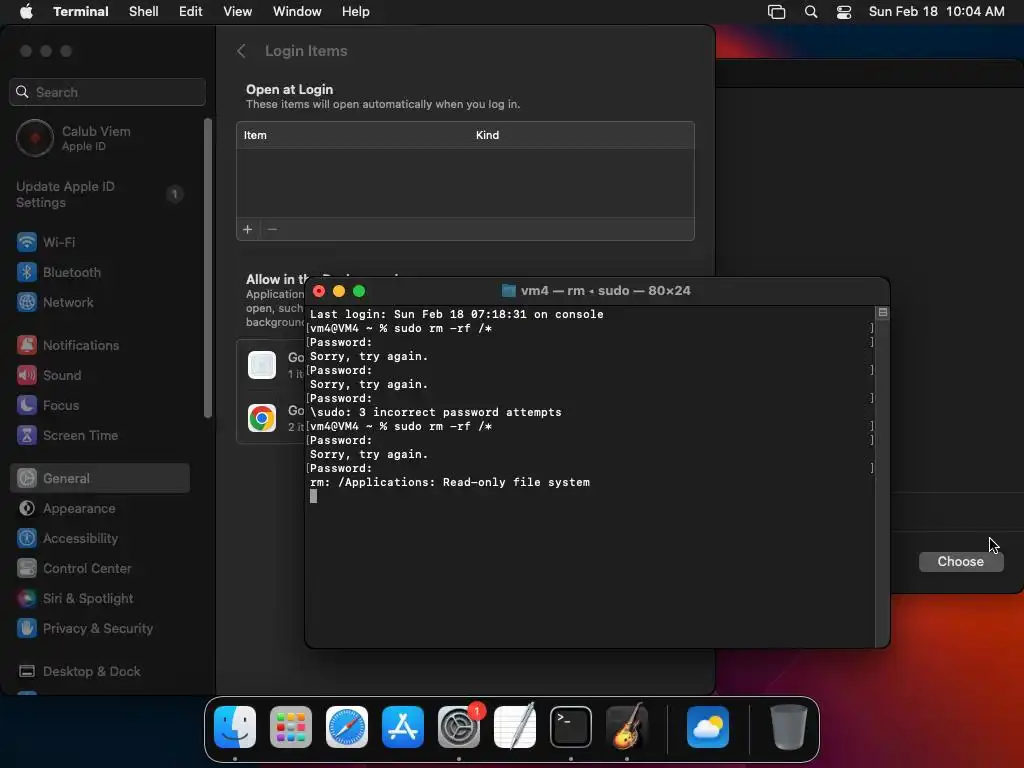Viewport: 1024px width, 768px height.
Task: Open Bluetooth settings in sidebar
Action: click(100, 272)
